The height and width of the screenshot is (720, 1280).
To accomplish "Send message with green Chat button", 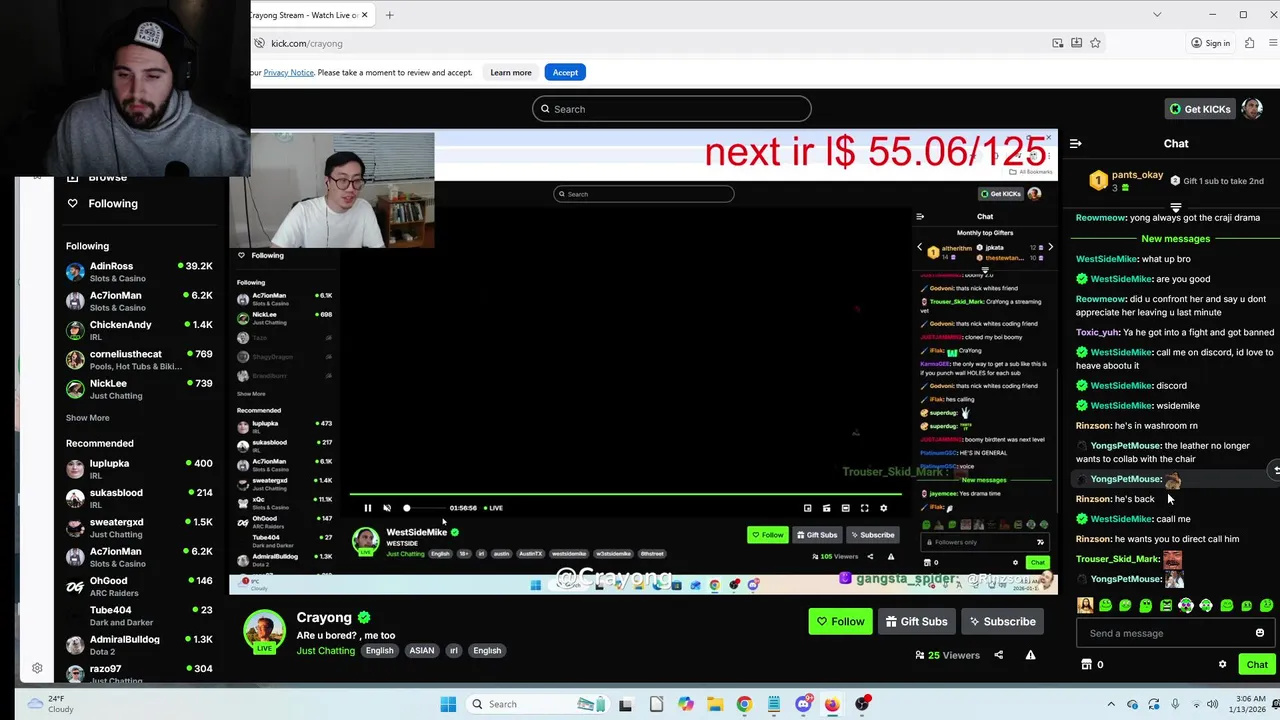I will (x=1257, y=664).
